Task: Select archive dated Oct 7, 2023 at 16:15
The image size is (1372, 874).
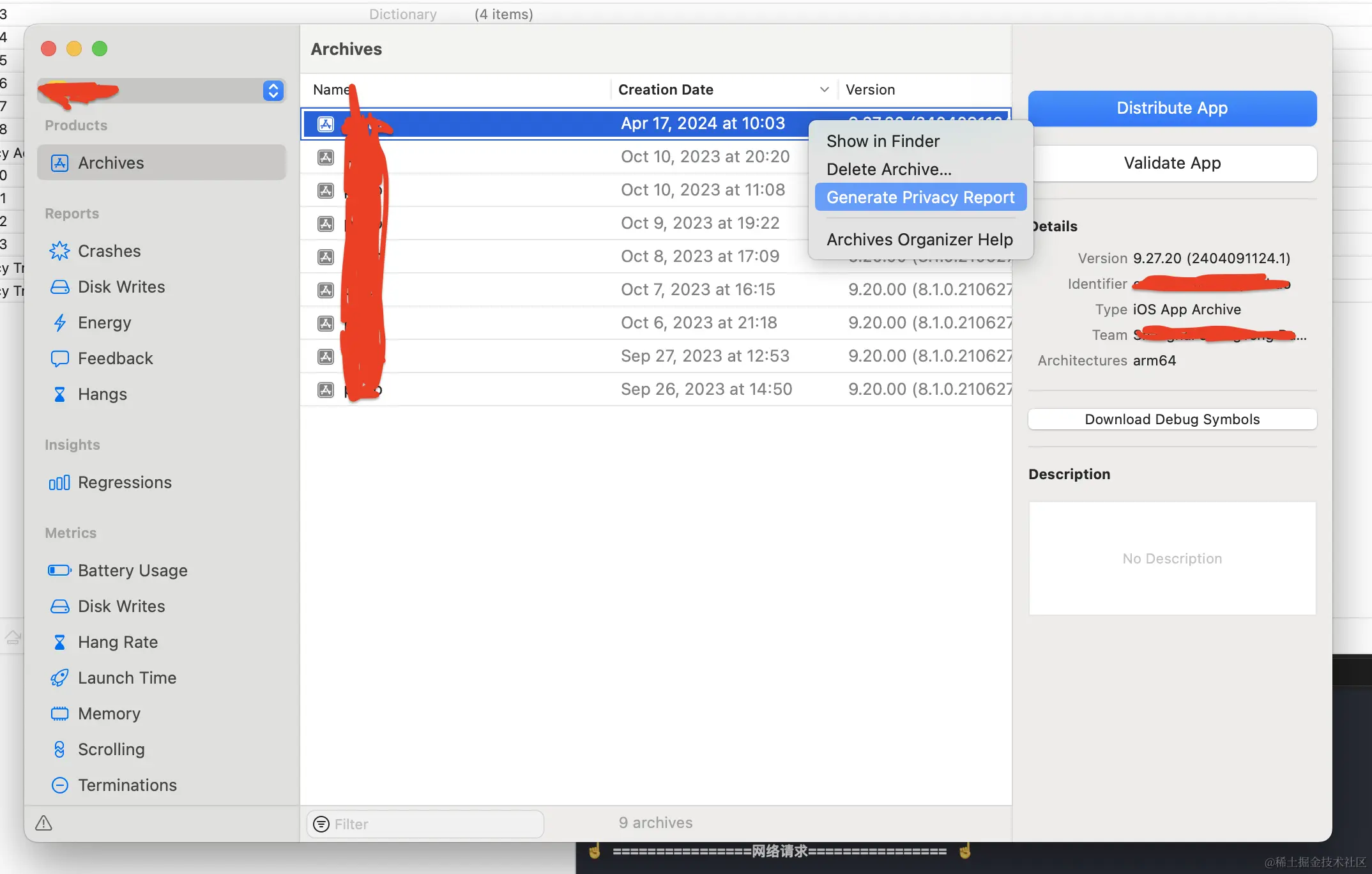Action: point(656,290)
